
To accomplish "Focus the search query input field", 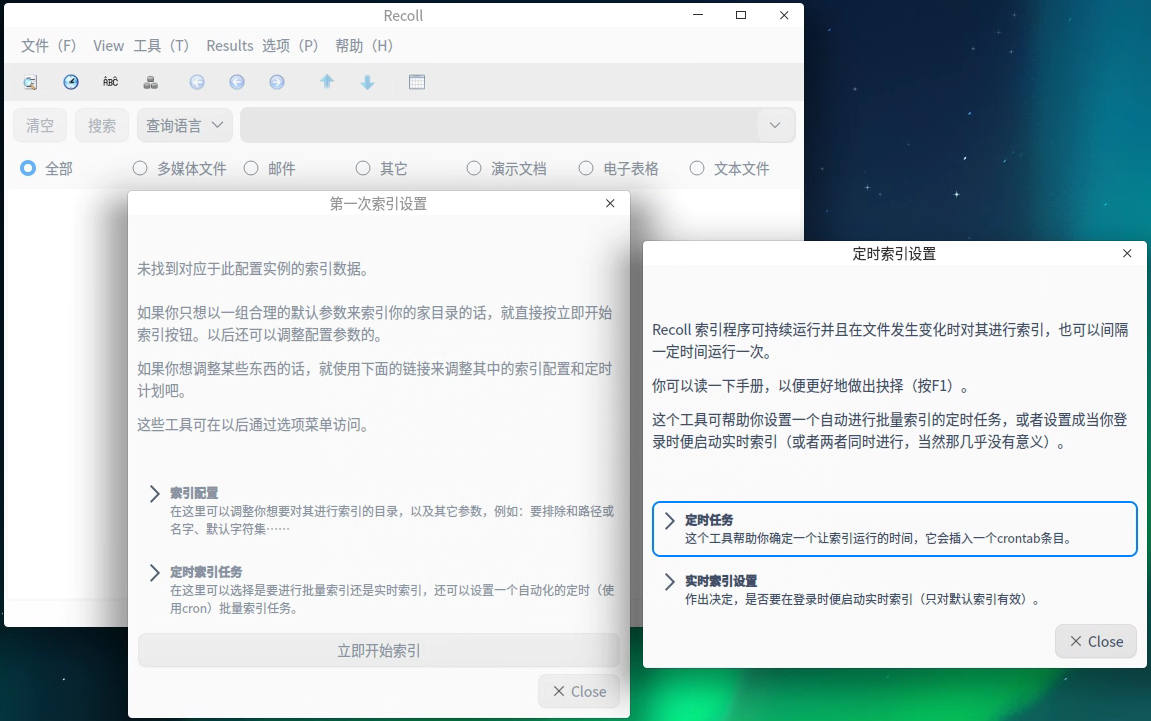I will [501, 126].
